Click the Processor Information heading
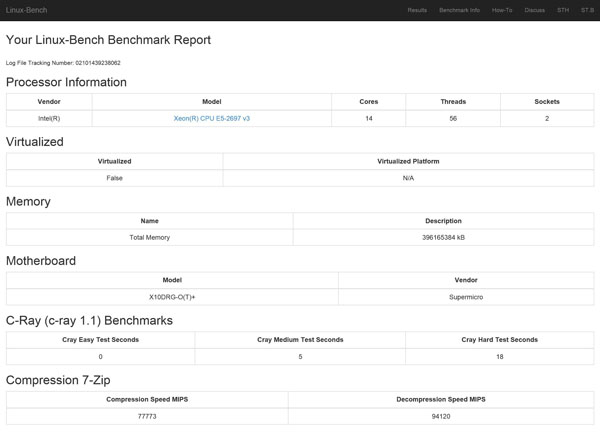Image resolution: width=600 pixels, height=434 pixels. pyautogui.click(x=66, y=82)
